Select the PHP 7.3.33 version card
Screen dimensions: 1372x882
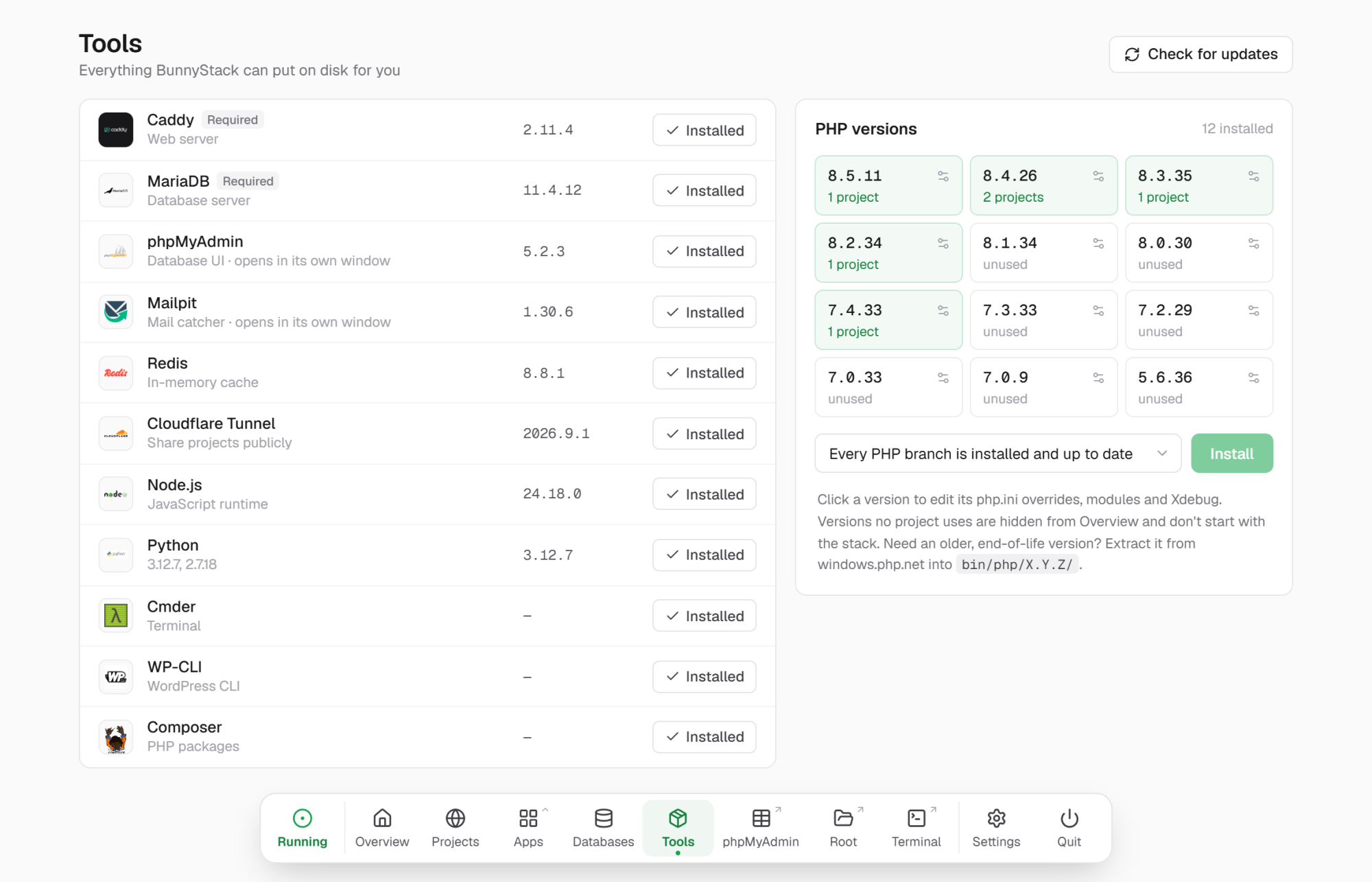coord(1044,320)
